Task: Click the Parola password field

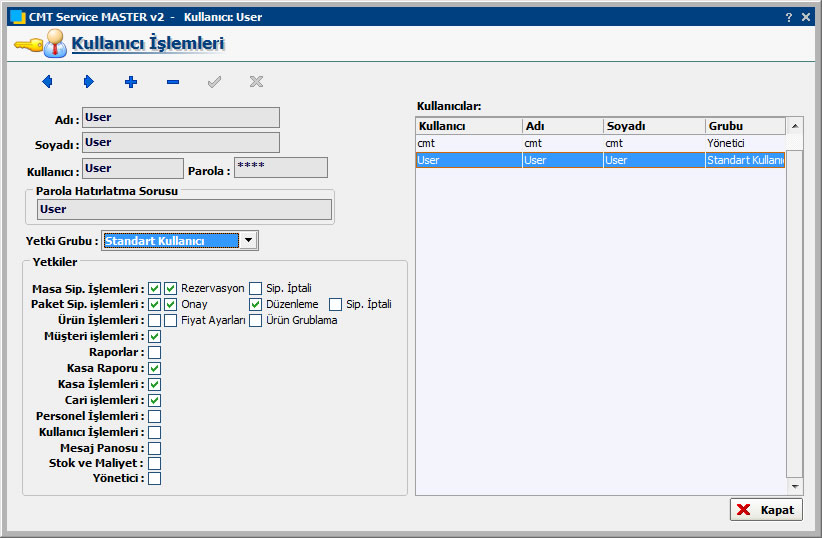Action: [x=280, y=168]
